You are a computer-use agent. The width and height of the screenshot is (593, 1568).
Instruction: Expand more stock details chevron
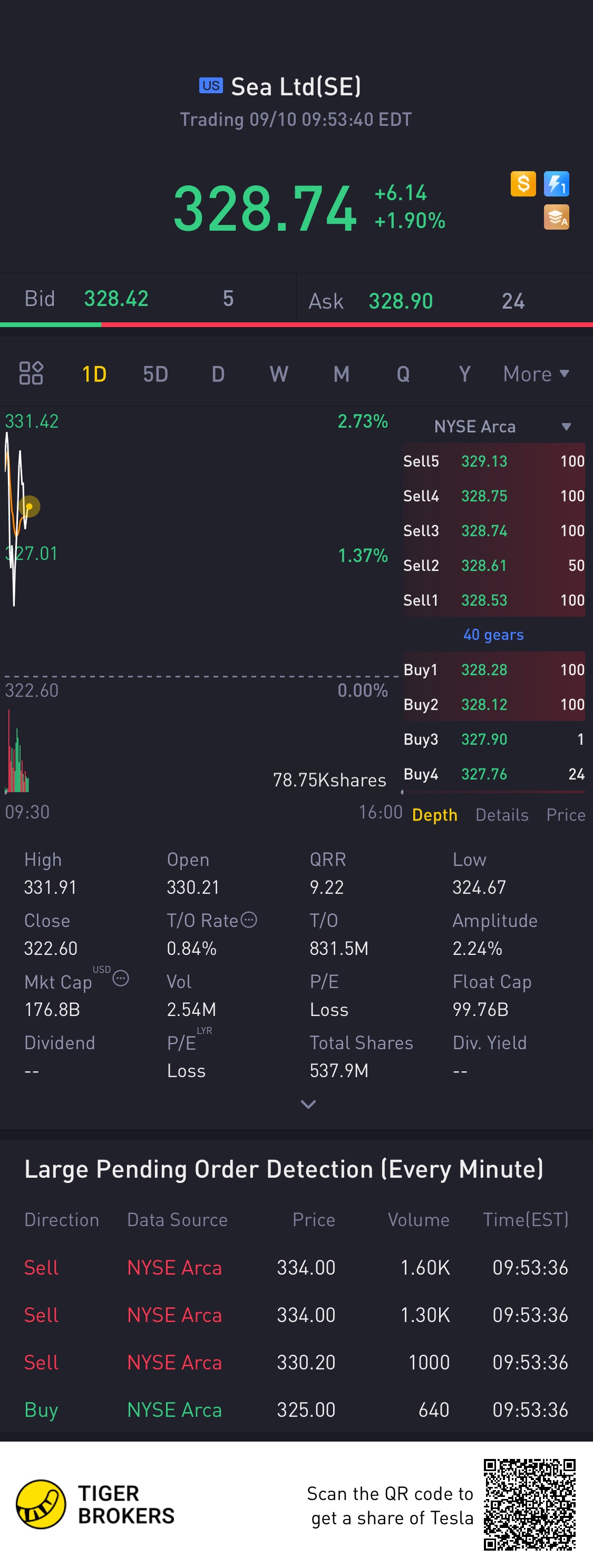pos(308,1104)
